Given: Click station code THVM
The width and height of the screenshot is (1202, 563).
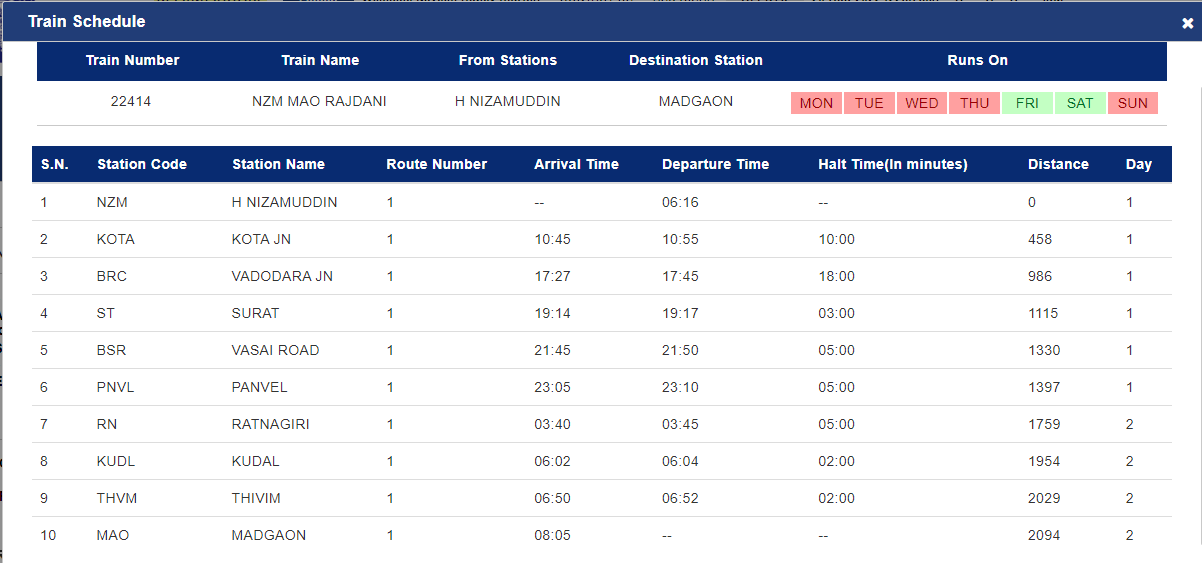Looking at the screenshot, I should tap(117, 498).
